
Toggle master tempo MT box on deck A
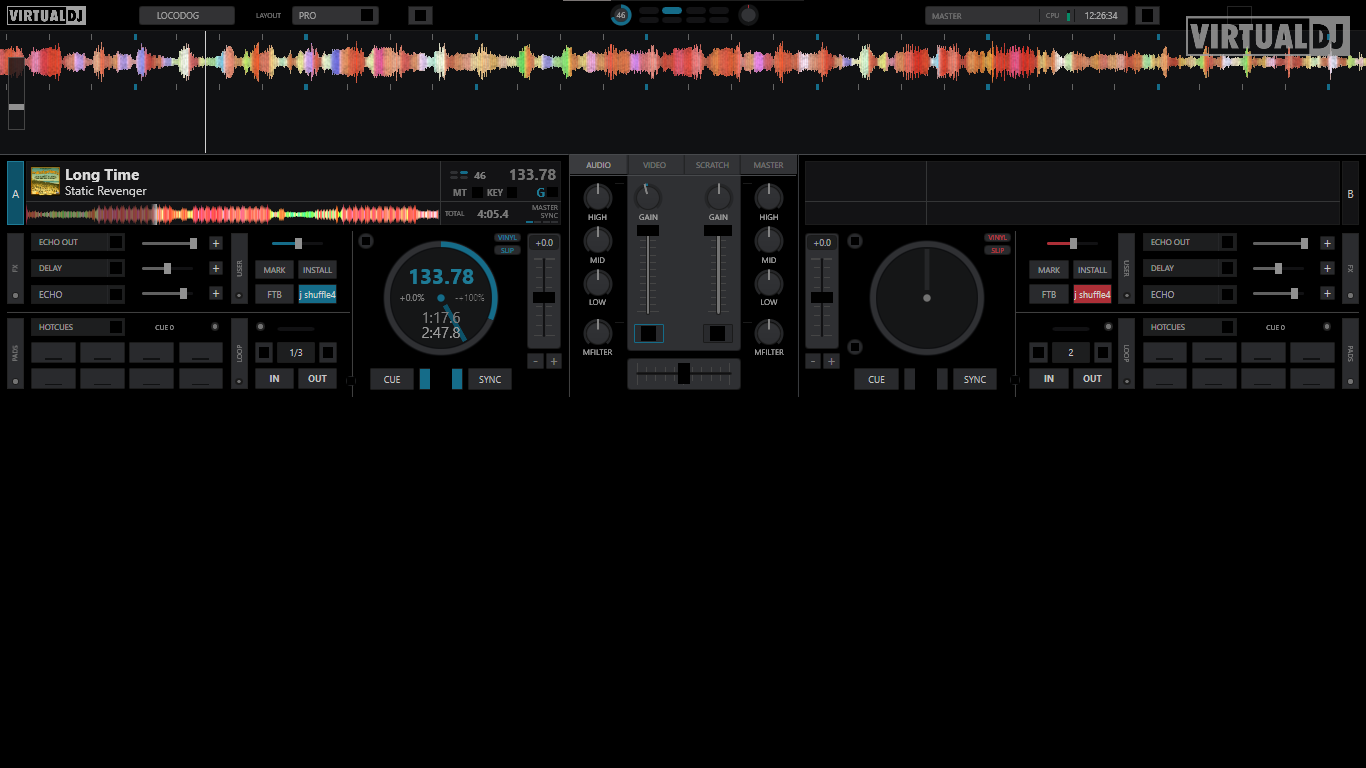point(477,192)
